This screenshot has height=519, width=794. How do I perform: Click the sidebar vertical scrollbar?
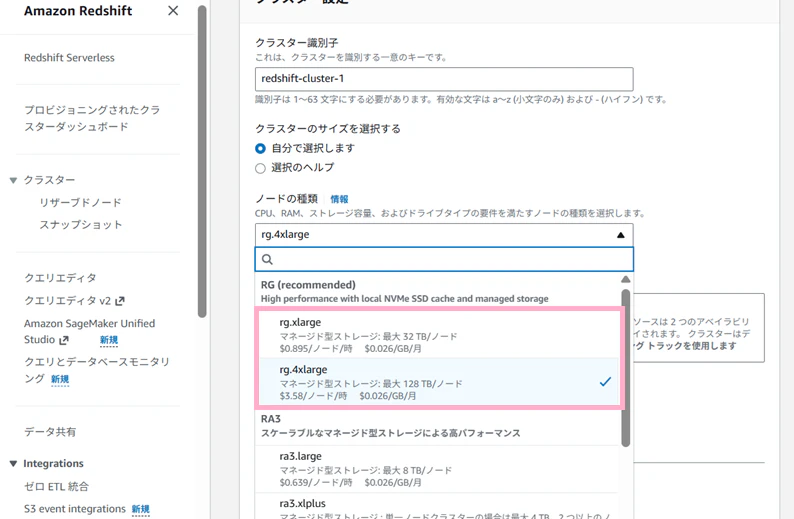click(x=202, y=162)
